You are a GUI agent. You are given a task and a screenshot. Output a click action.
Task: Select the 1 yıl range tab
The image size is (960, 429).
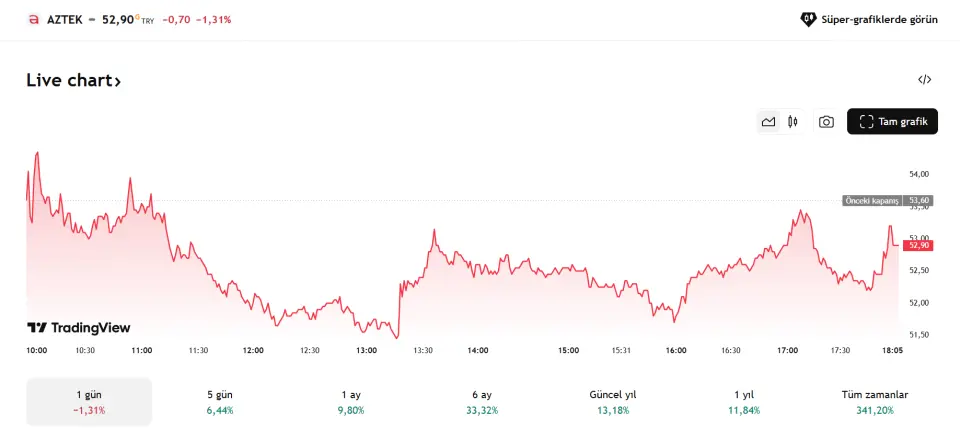click(x=745, y=402)
